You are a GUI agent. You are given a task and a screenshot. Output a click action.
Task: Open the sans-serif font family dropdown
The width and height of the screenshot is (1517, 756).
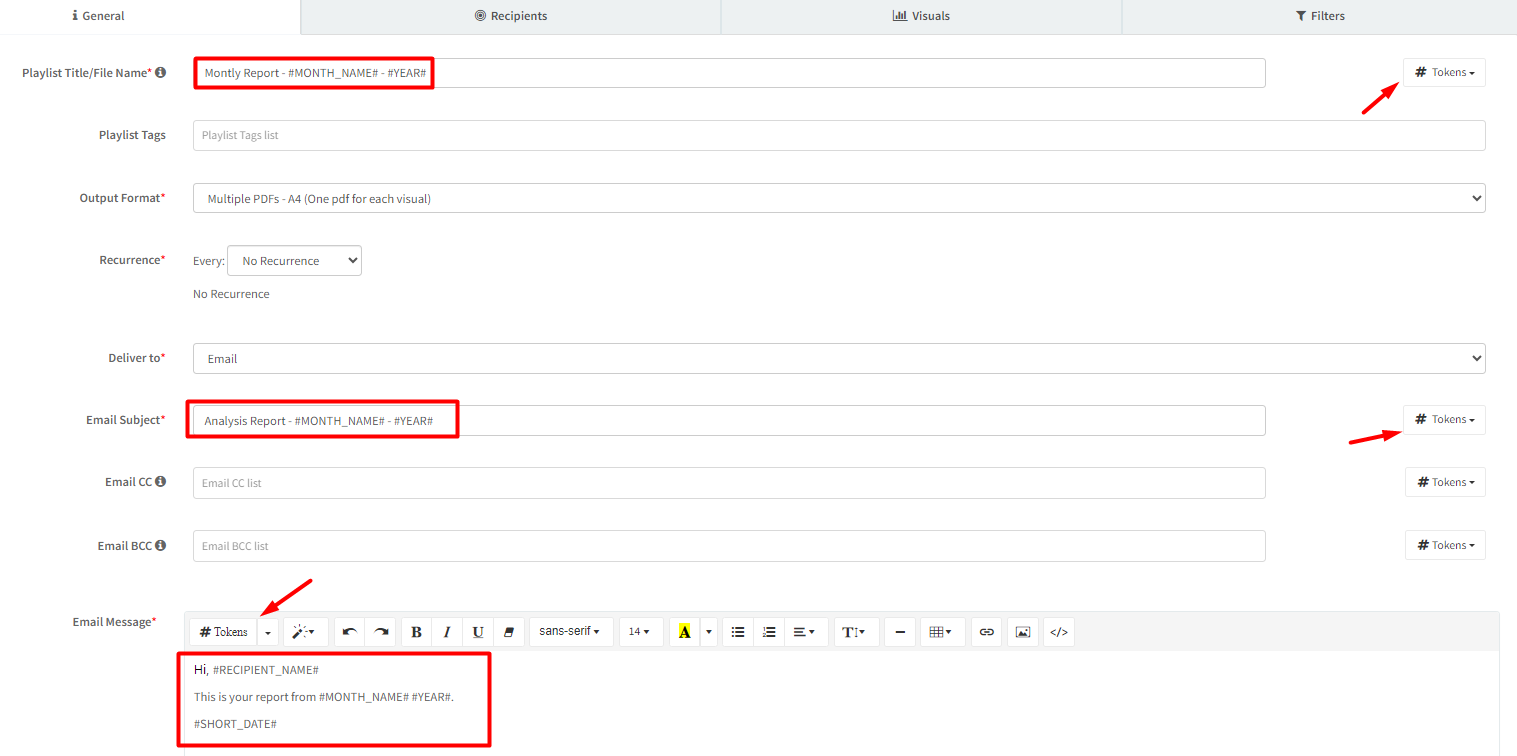pyautogui.click(x=570, y=632)
